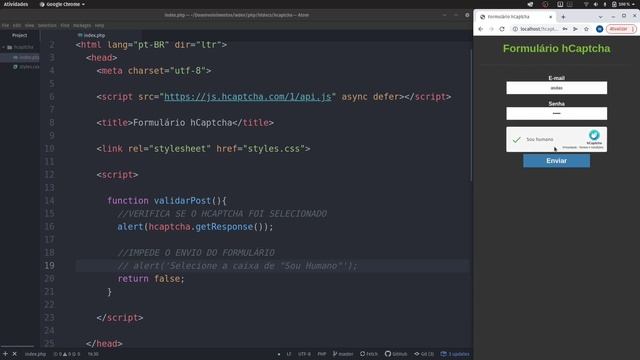Click the index.php file path in status bar
Viewport: 640px width, 360px height.
35,354
